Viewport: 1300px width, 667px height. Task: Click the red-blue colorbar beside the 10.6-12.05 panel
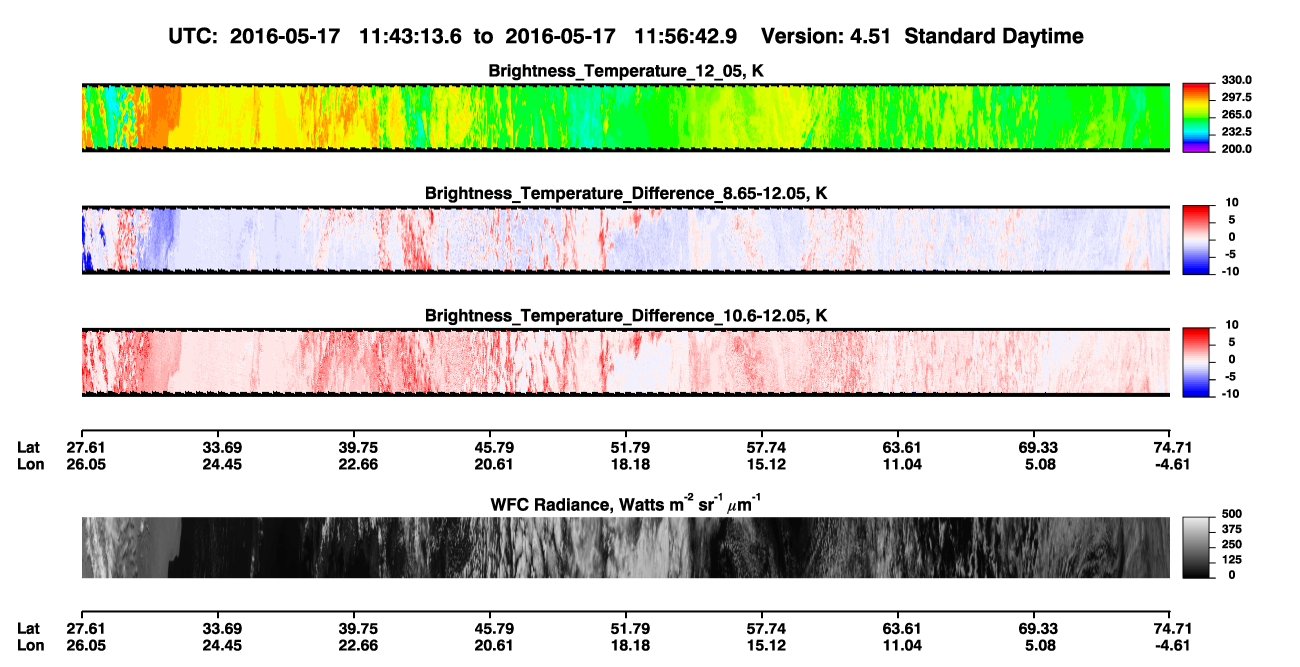coord(1198,362)
